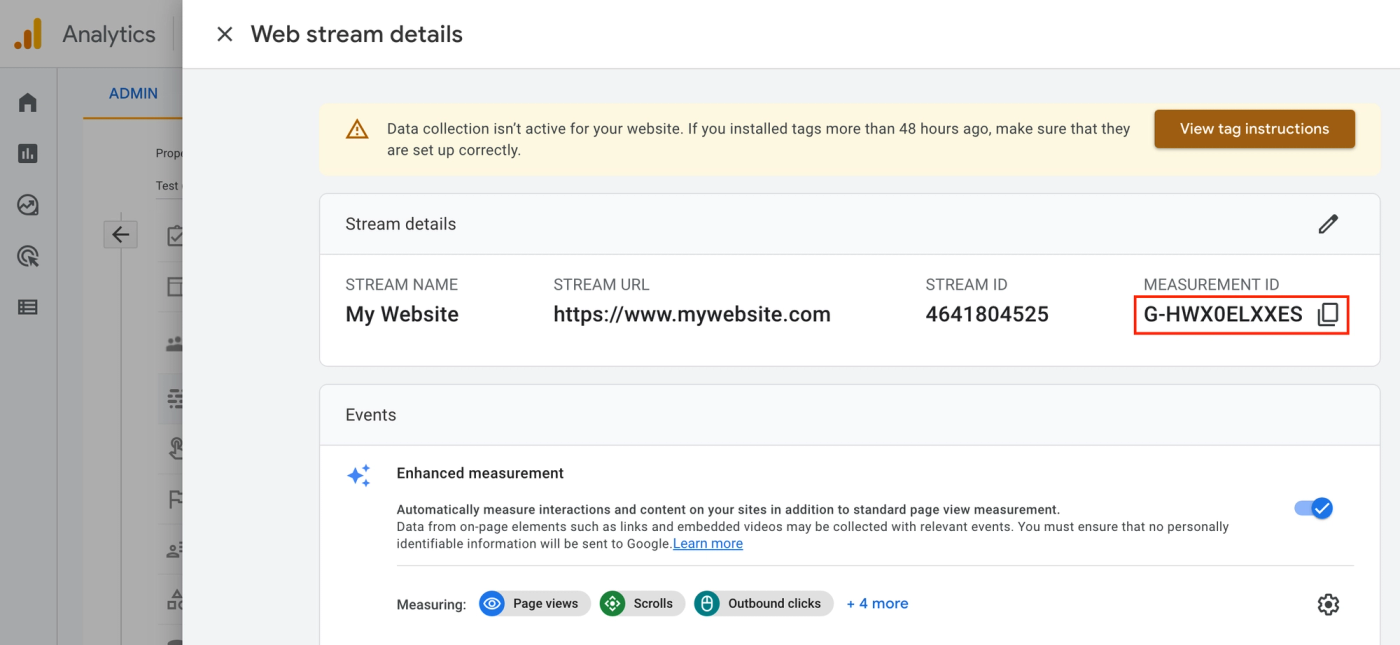
Task: Open the Learn more link
Action: tap(708, 544)
